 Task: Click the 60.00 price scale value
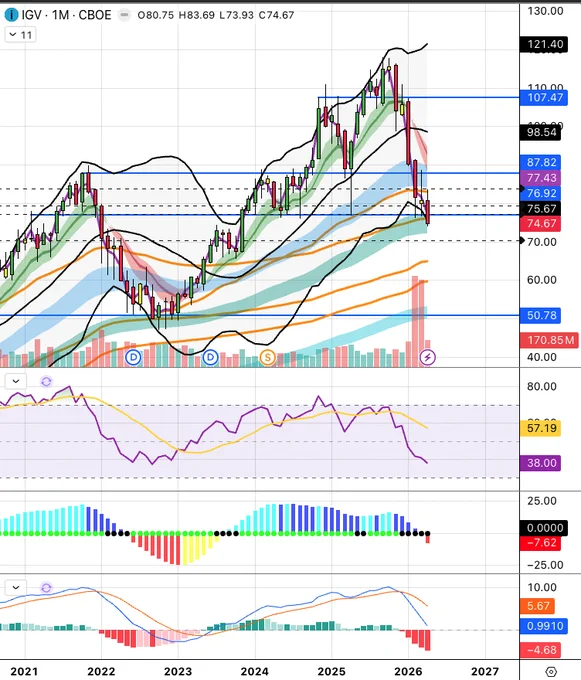(542, 280)
